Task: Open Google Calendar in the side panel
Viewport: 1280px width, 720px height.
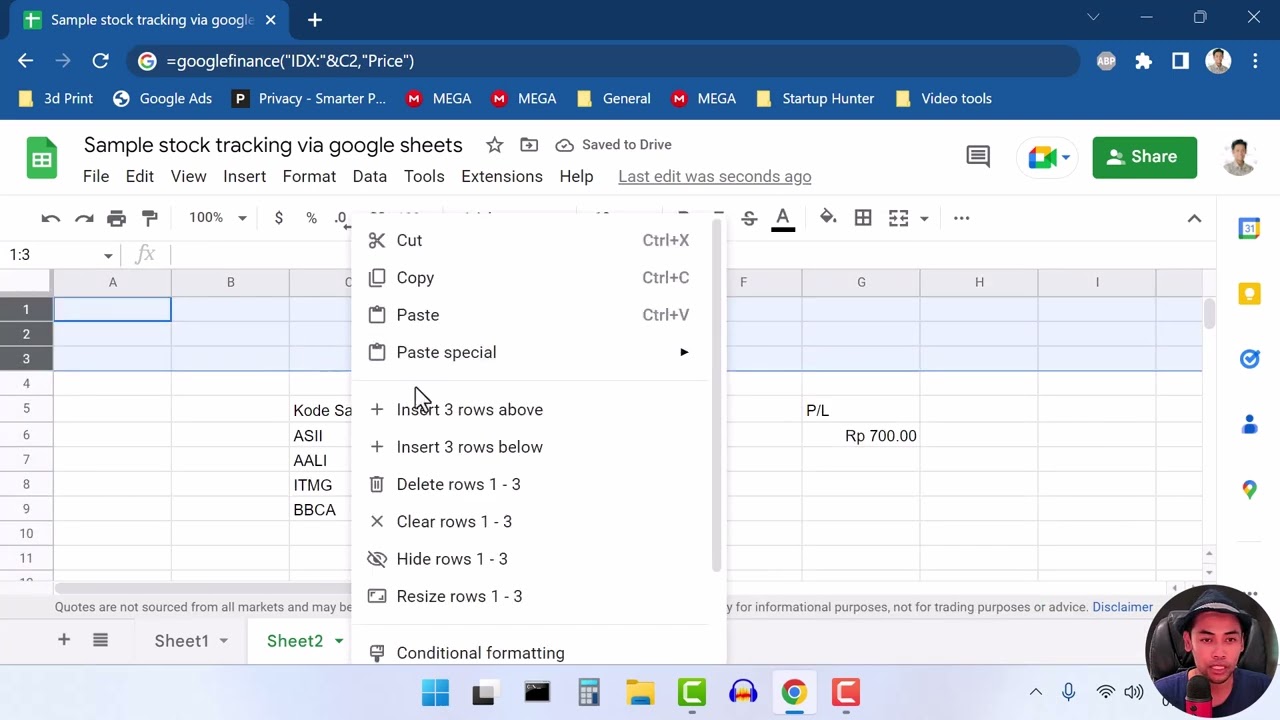Action: 1249,229
